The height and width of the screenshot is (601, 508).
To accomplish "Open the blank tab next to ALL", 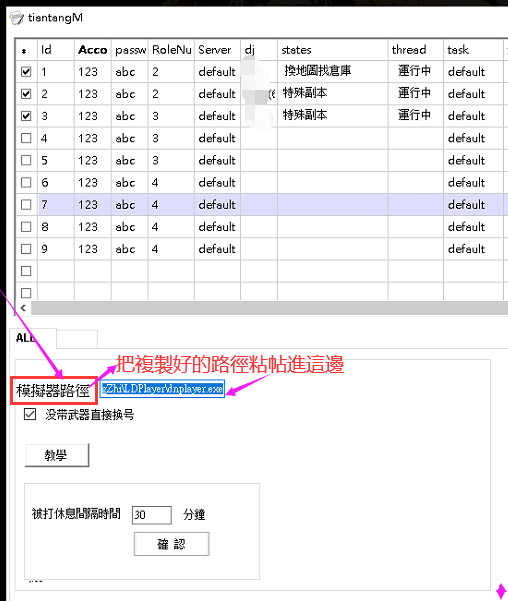I will tap(77, 340).
